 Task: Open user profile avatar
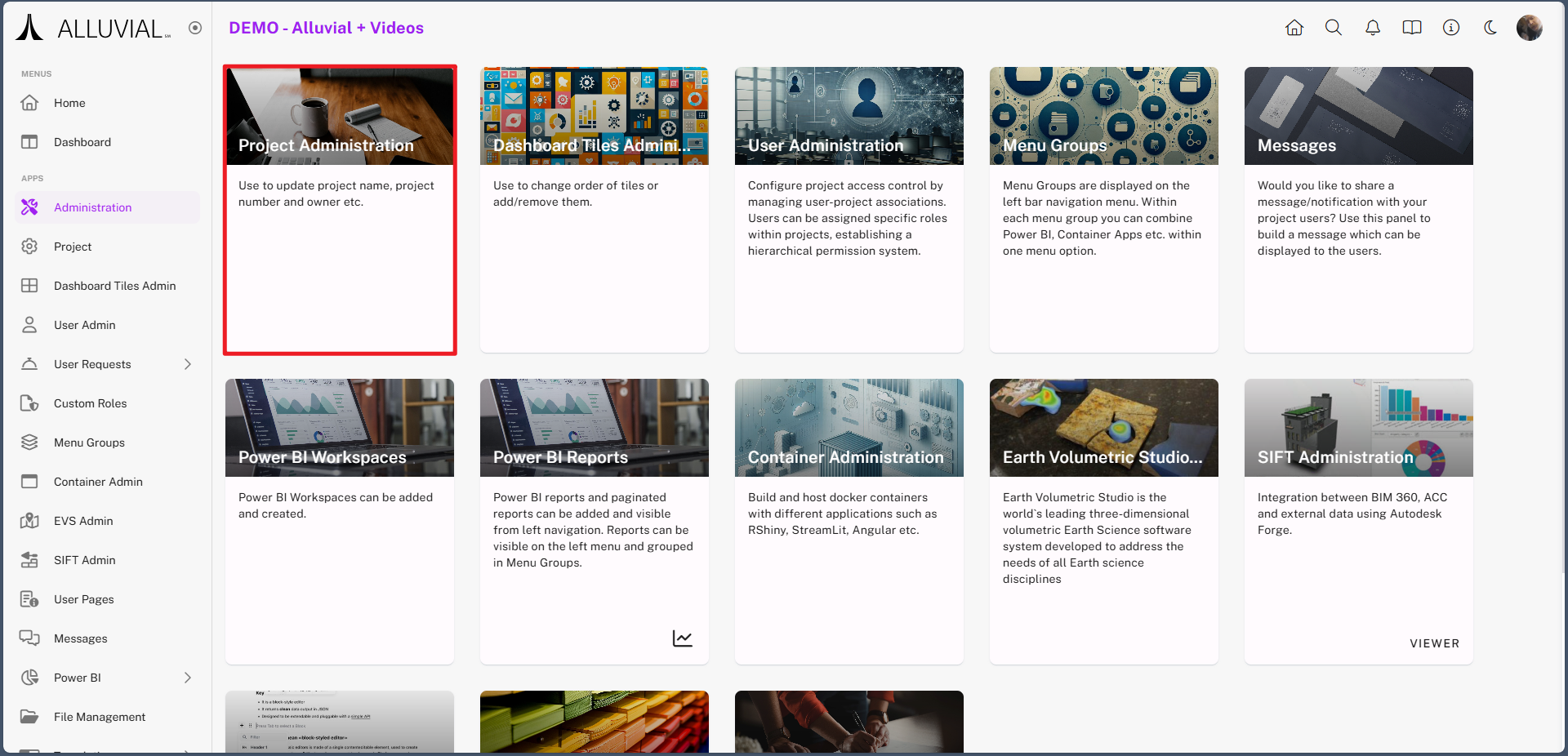(1529, 28)
